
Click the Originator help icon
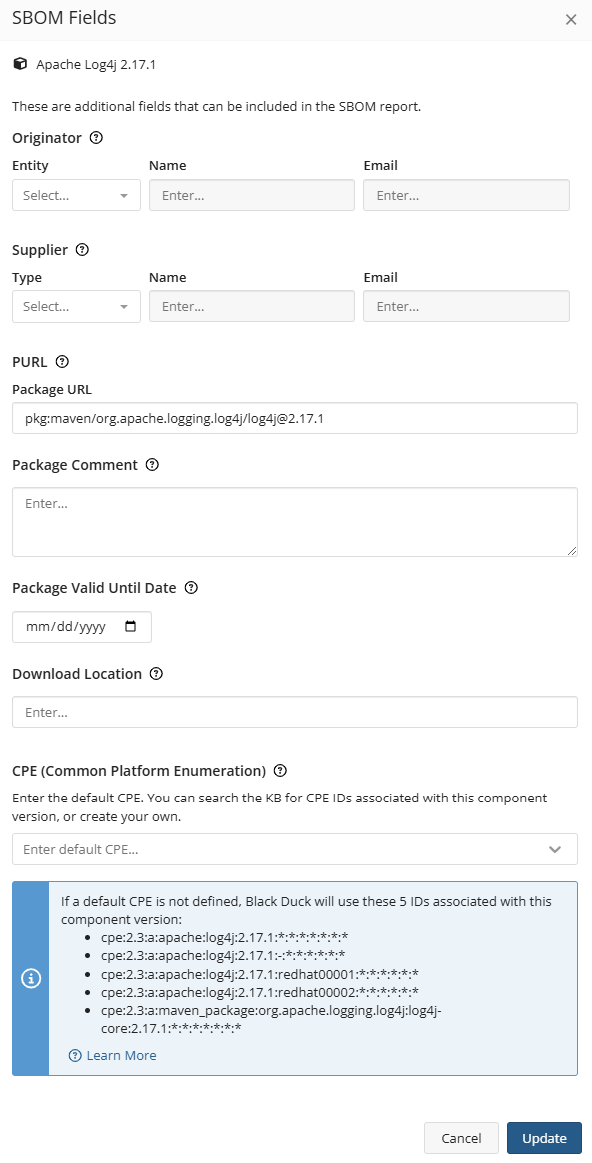96,137
